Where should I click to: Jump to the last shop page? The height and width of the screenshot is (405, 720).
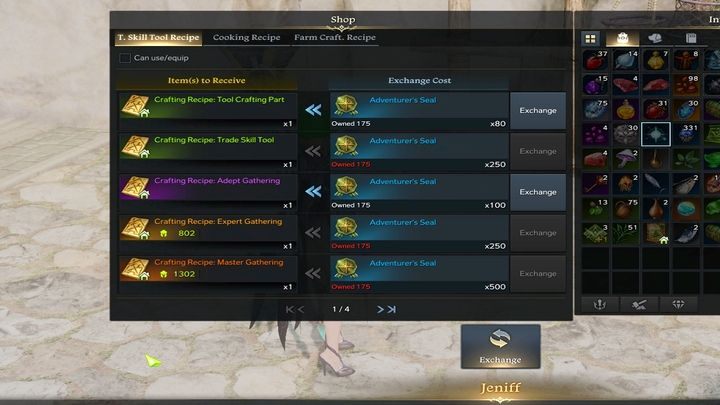click(x=392, y=309)
